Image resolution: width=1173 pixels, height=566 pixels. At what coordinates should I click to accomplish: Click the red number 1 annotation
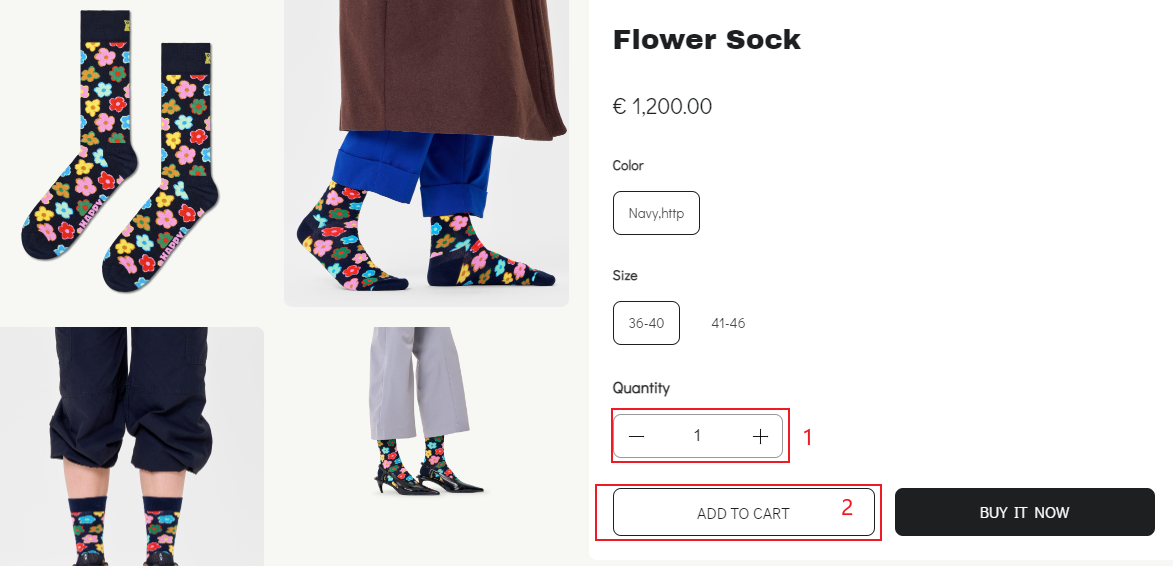(809, 437)
